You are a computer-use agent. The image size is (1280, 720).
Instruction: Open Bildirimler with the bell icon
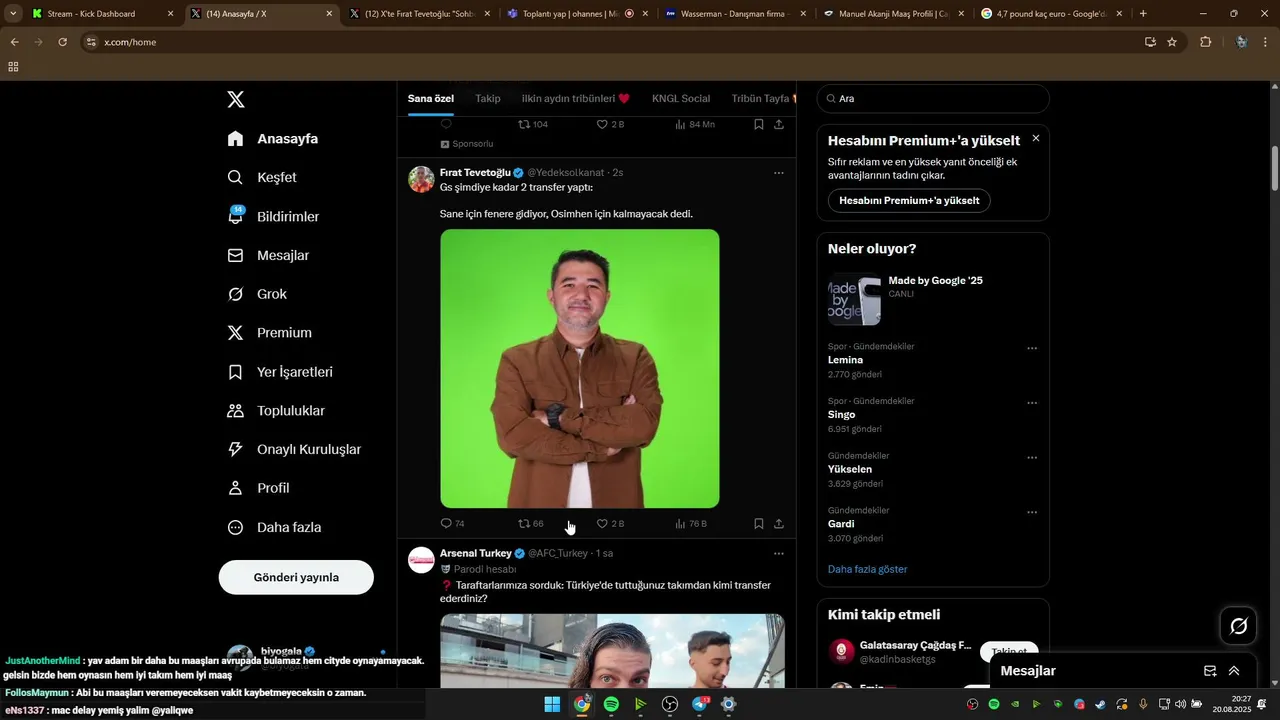tap(273, 216)
